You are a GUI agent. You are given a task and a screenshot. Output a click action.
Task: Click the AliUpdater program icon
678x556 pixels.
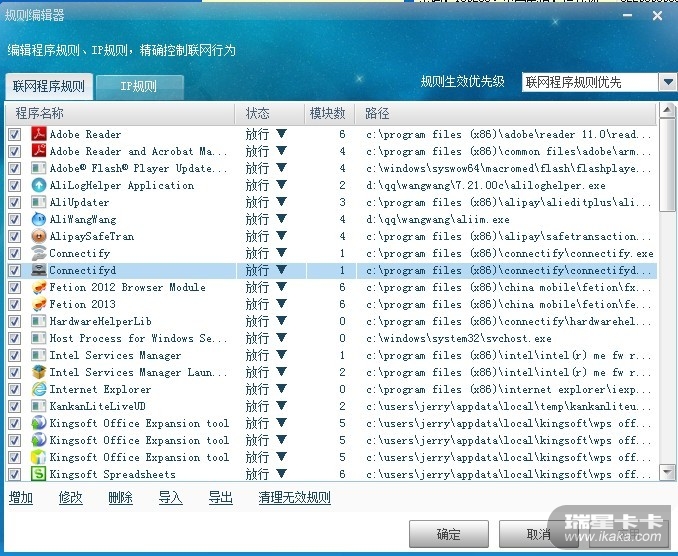(38, 202)
